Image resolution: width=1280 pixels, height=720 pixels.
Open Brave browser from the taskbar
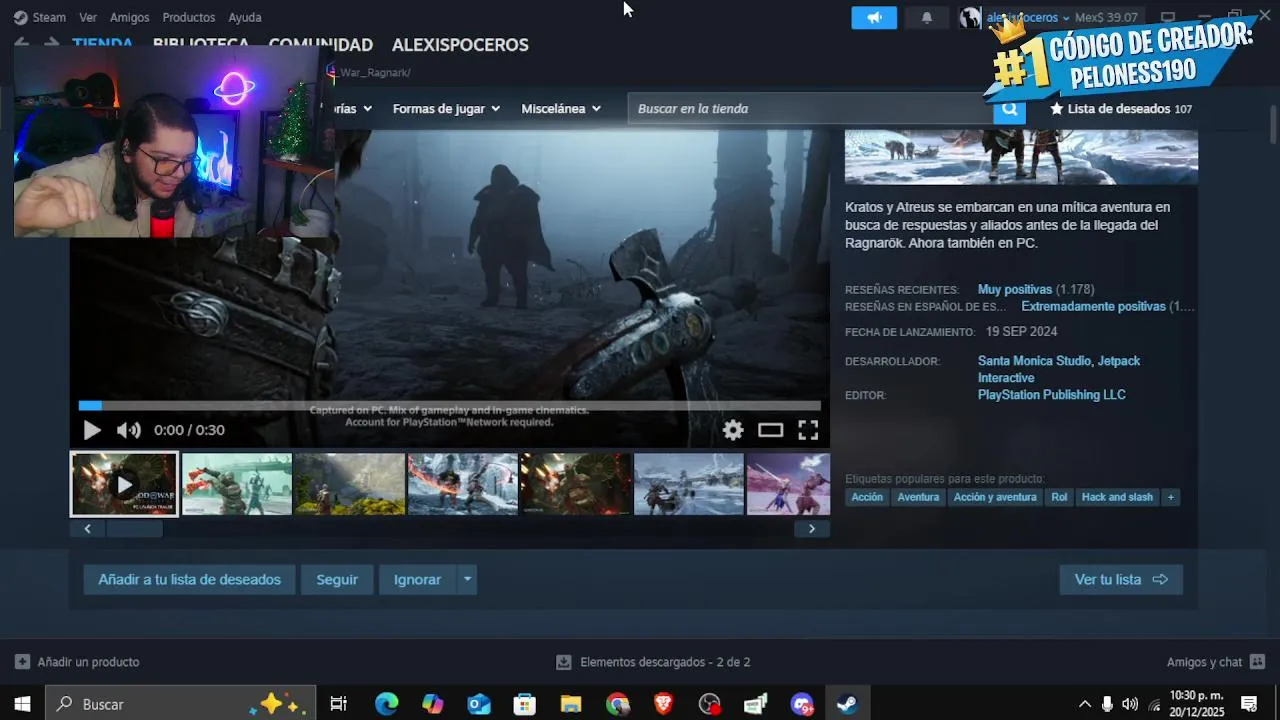pyautogui.click(x=663, y=704)
